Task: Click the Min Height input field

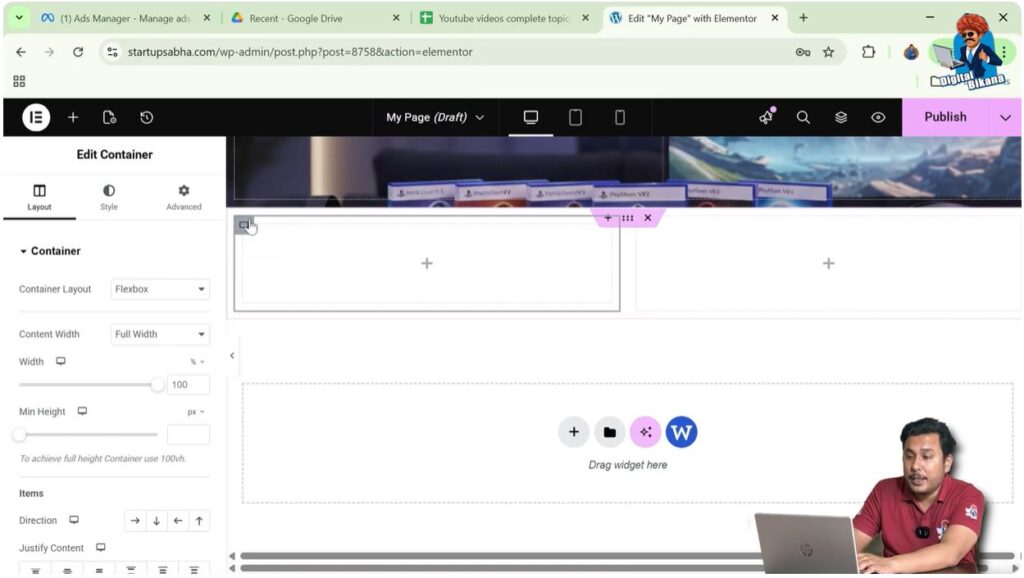Action: pos(188,435)
